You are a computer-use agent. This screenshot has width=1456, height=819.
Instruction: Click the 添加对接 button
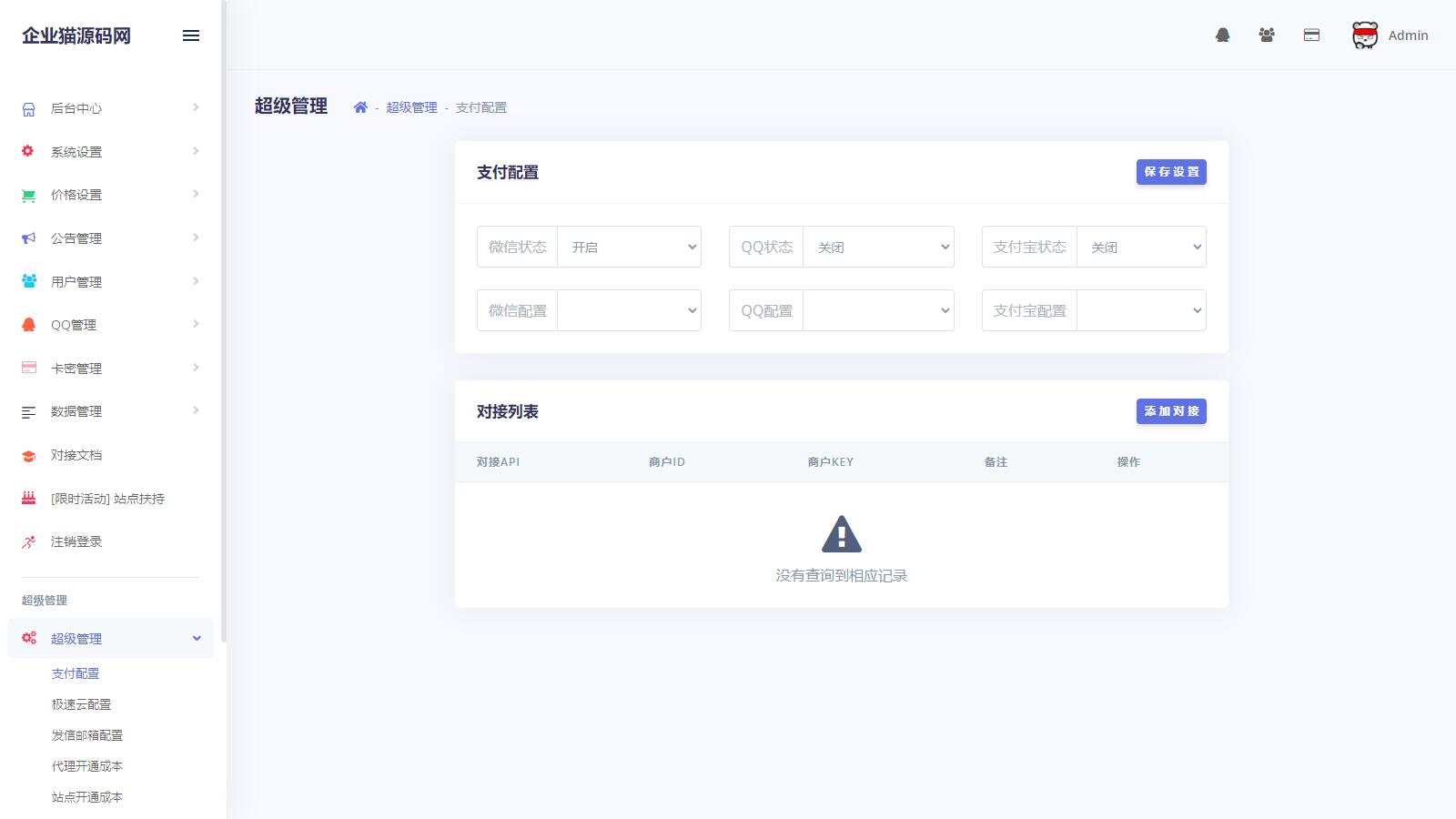[x=1171, y=411]
